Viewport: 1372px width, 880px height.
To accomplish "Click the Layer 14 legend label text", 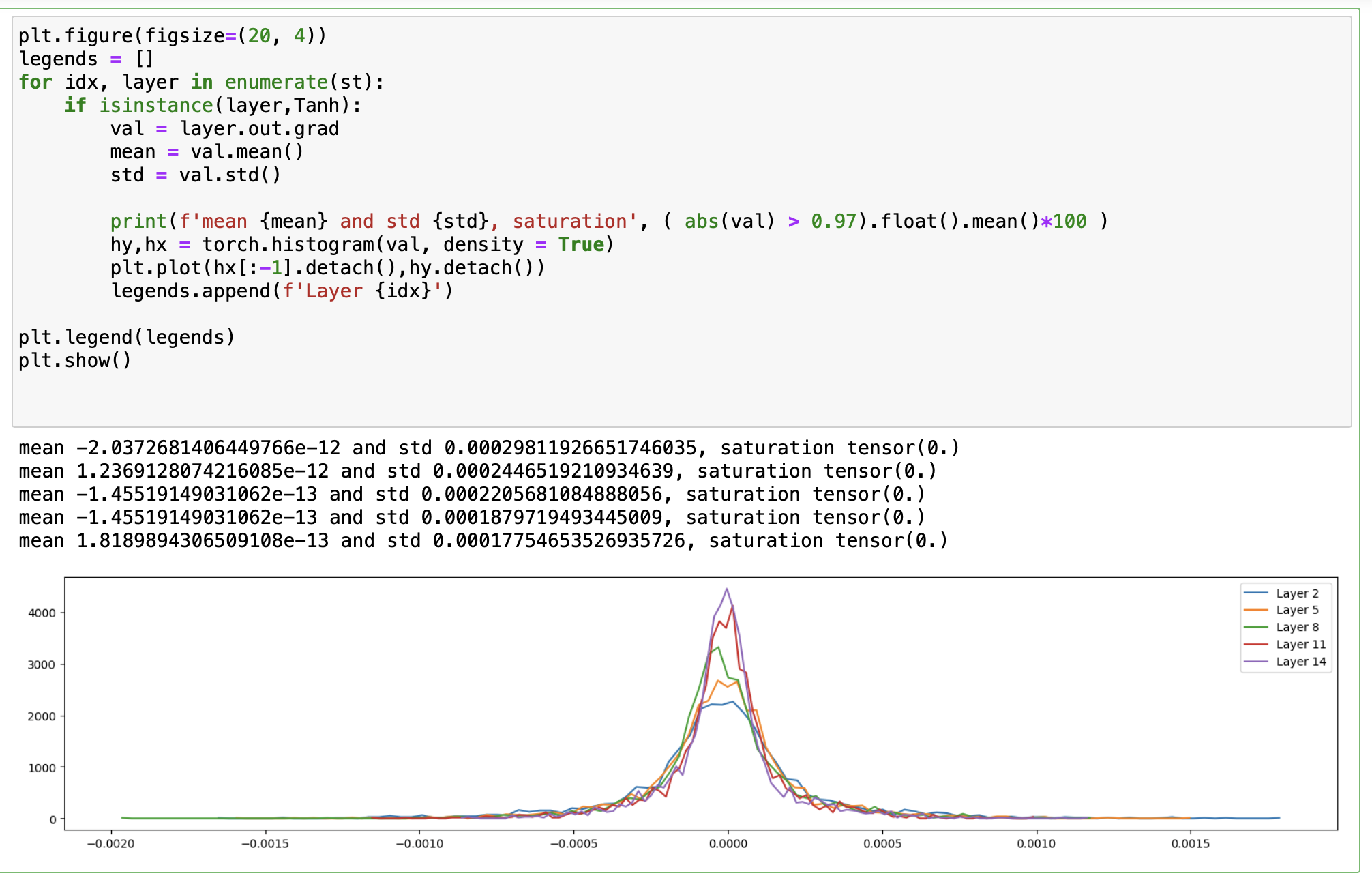I will [x=1300, y=661].
